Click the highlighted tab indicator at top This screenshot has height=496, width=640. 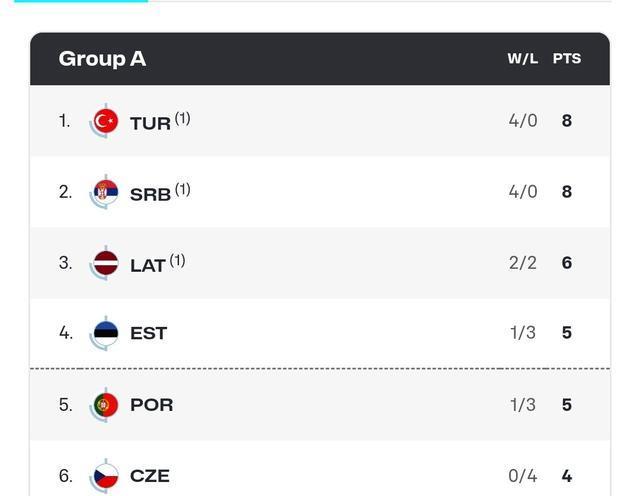point(80,1)
